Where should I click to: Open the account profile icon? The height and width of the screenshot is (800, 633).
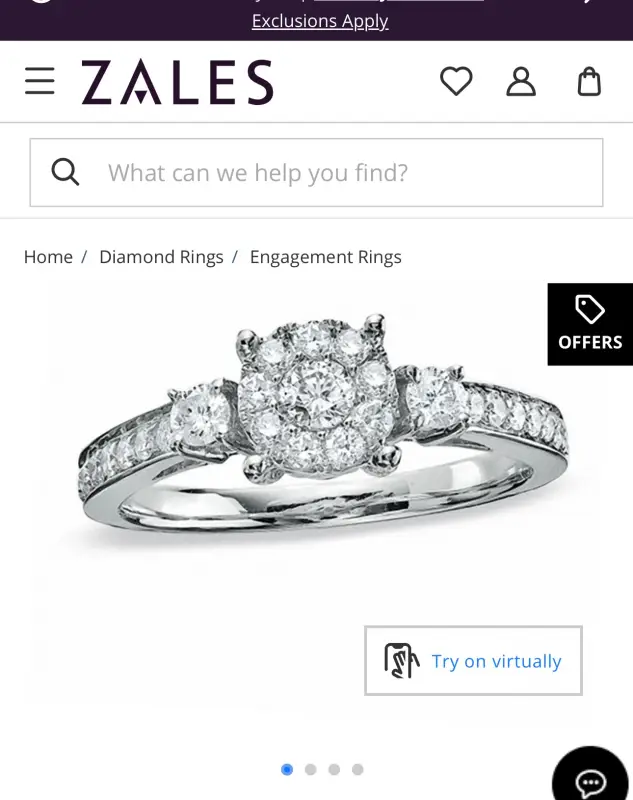(x=521, y=82)
